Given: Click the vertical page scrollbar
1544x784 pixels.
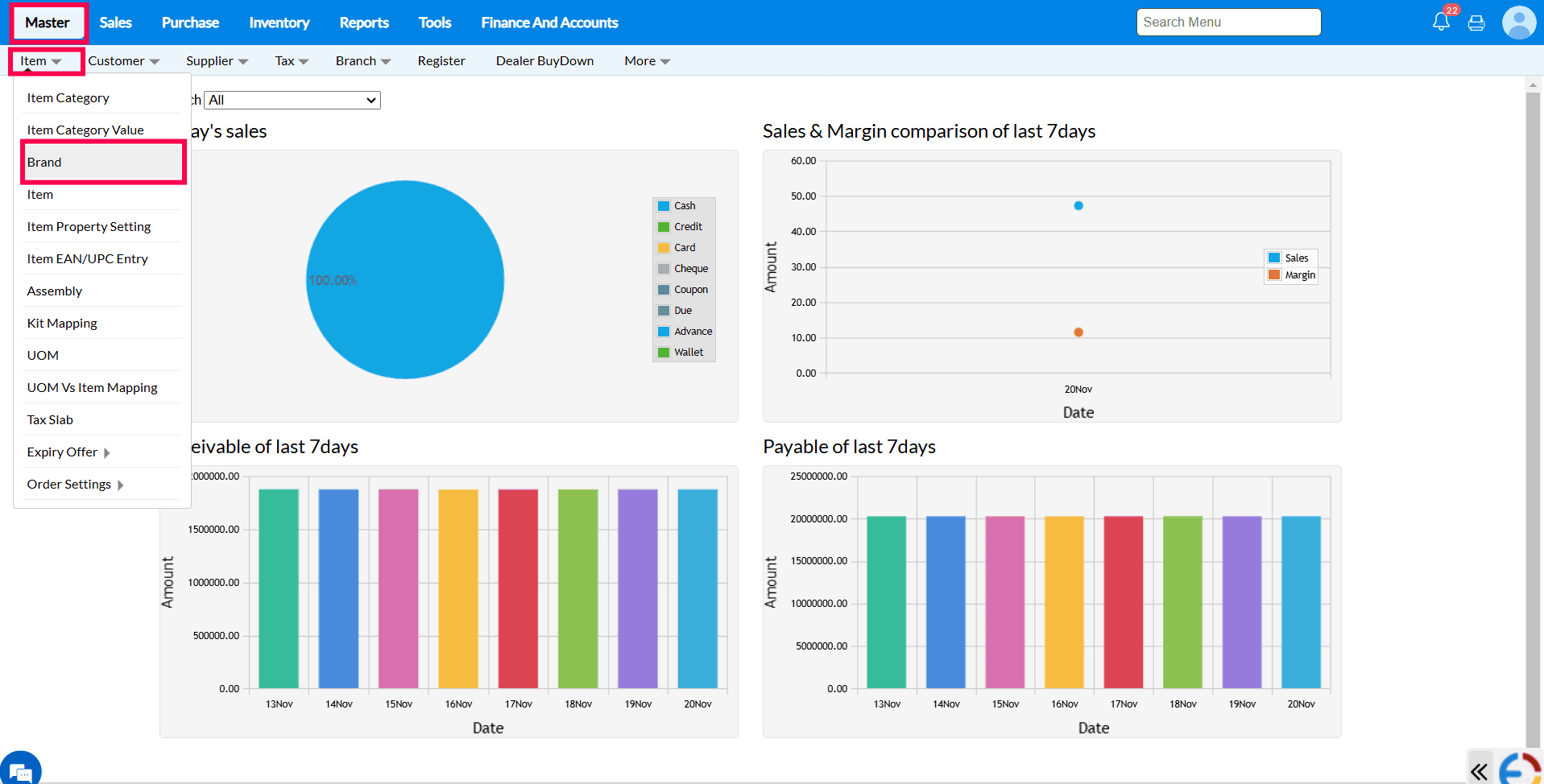Looking at the screenshot, I should pos(1532,402).
